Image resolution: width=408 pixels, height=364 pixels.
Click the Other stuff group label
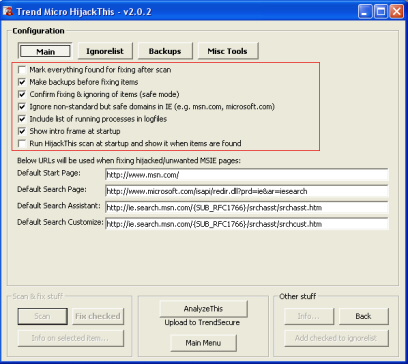tap(298, 296)
